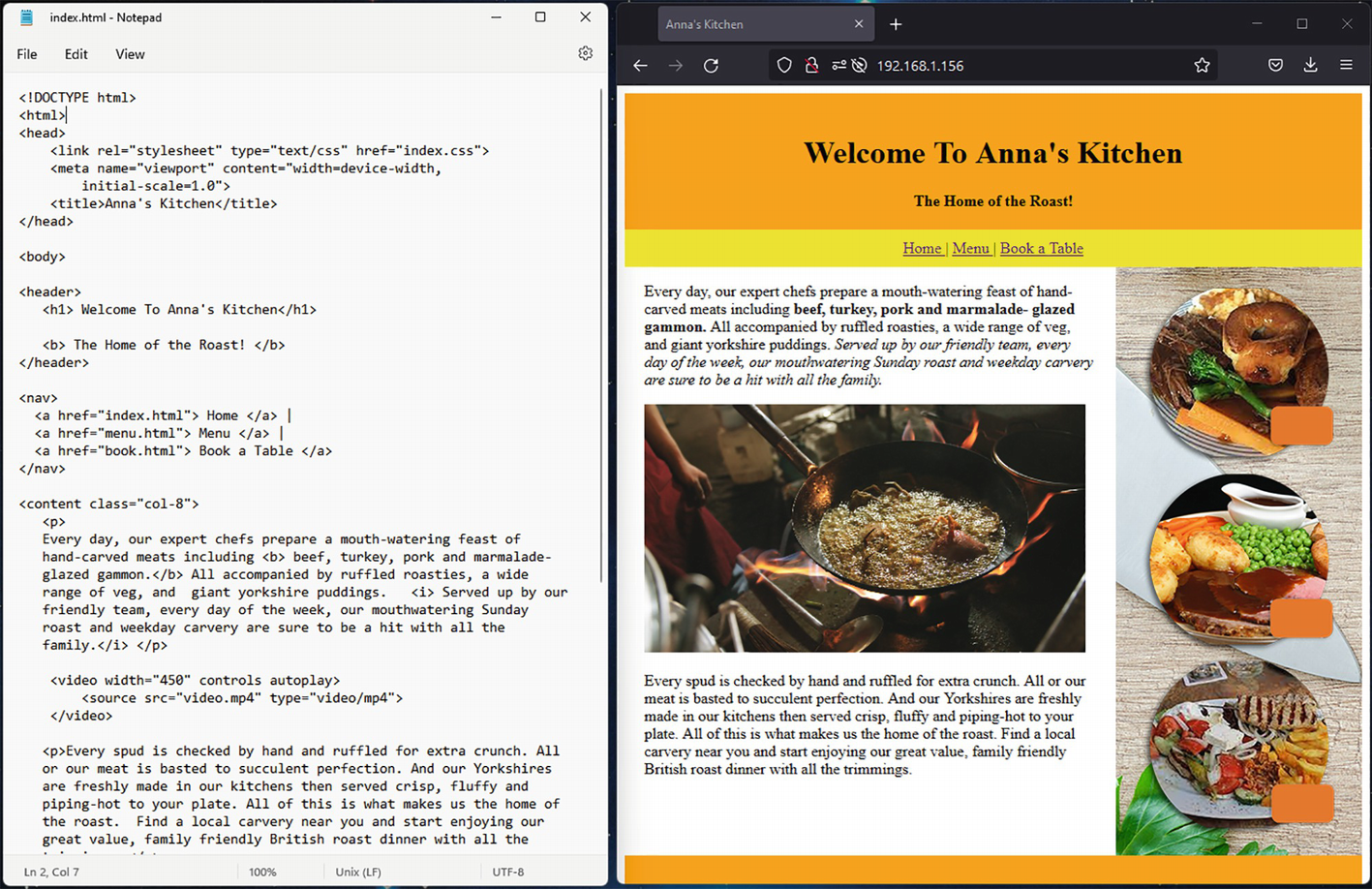This screenshot has width=1372, height=889.
Task: Follow the Menu link on the webpage
Action: 970,249
